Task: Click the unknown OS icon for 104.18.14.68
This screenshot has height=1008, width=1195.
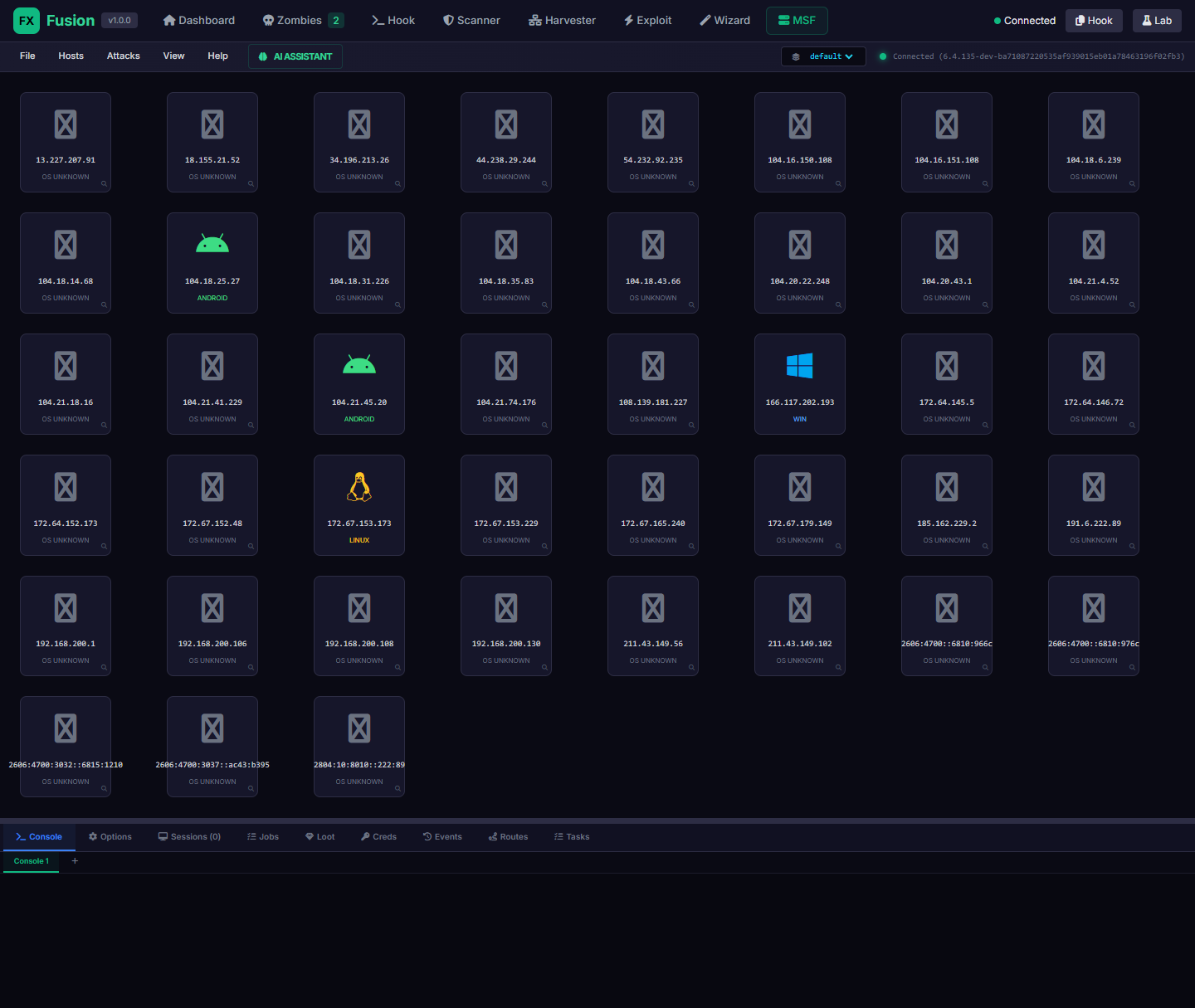Action: tap(66, 245)
